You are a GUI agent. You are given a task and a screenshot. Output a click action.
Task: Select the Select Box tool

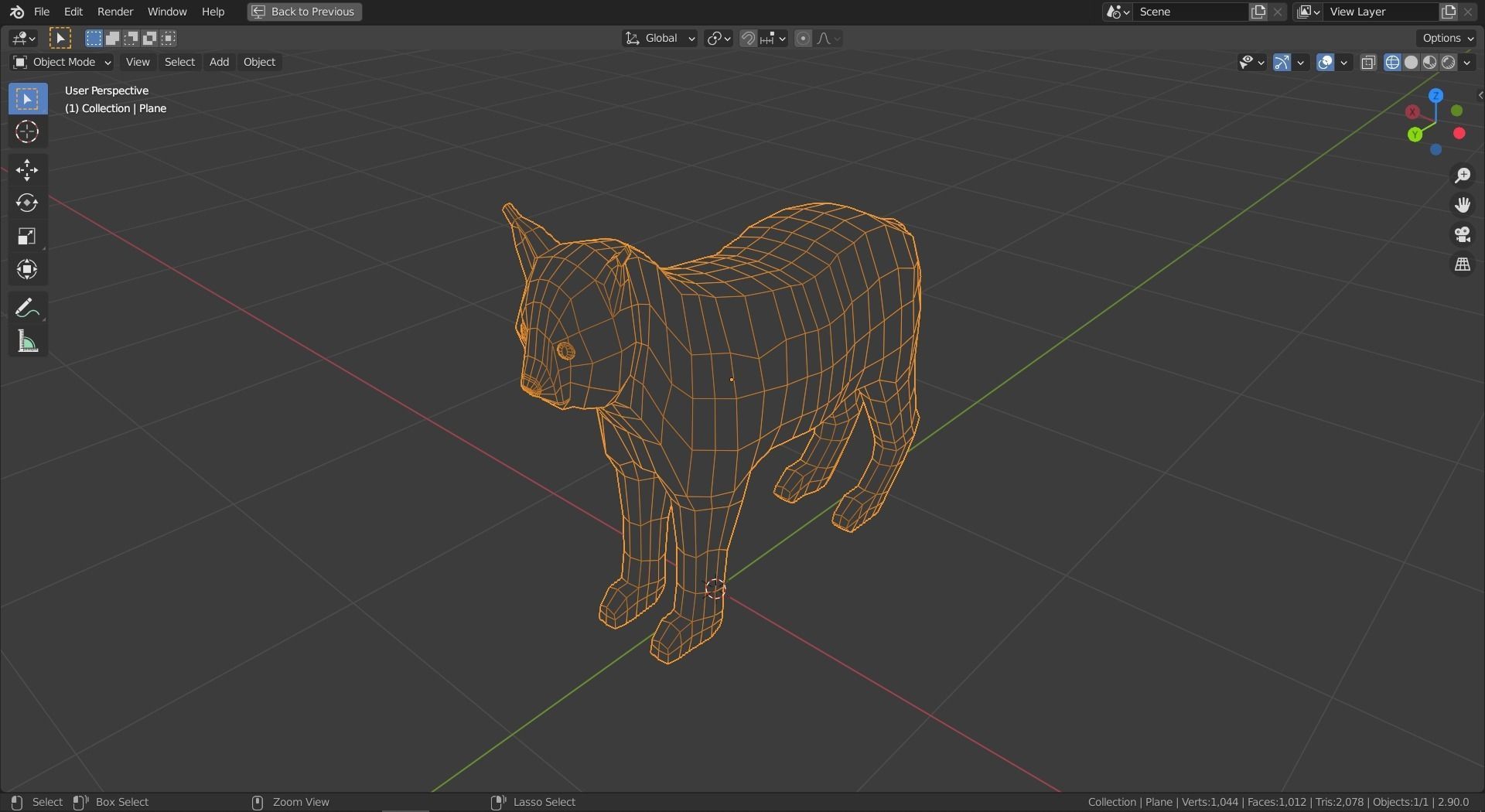(27, 99)
